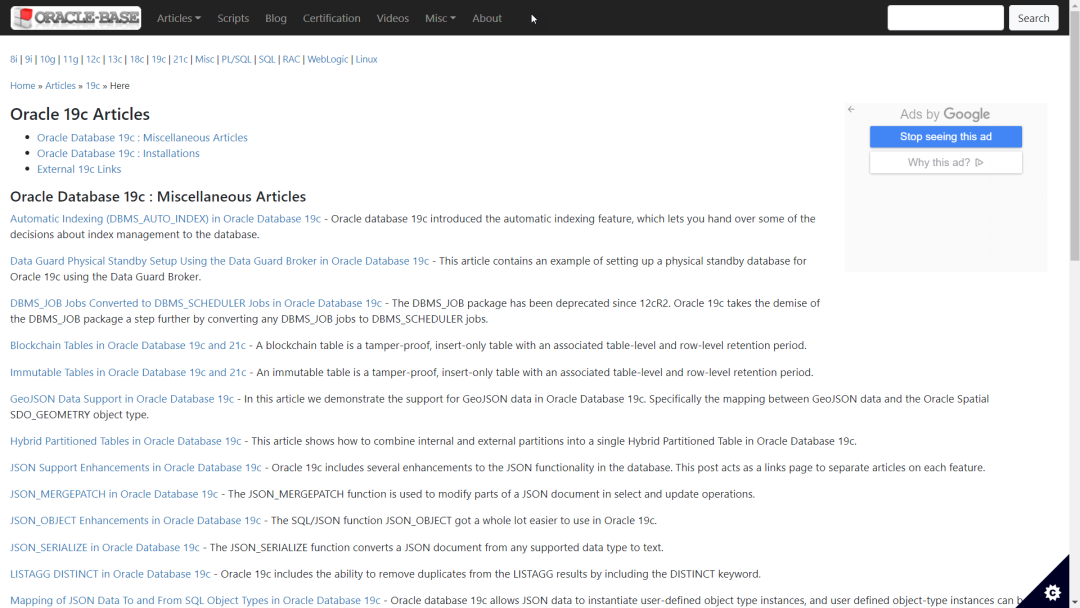Open Immutable Tables in Oracle Database article
1080x608 pixels.
(128, 372)
